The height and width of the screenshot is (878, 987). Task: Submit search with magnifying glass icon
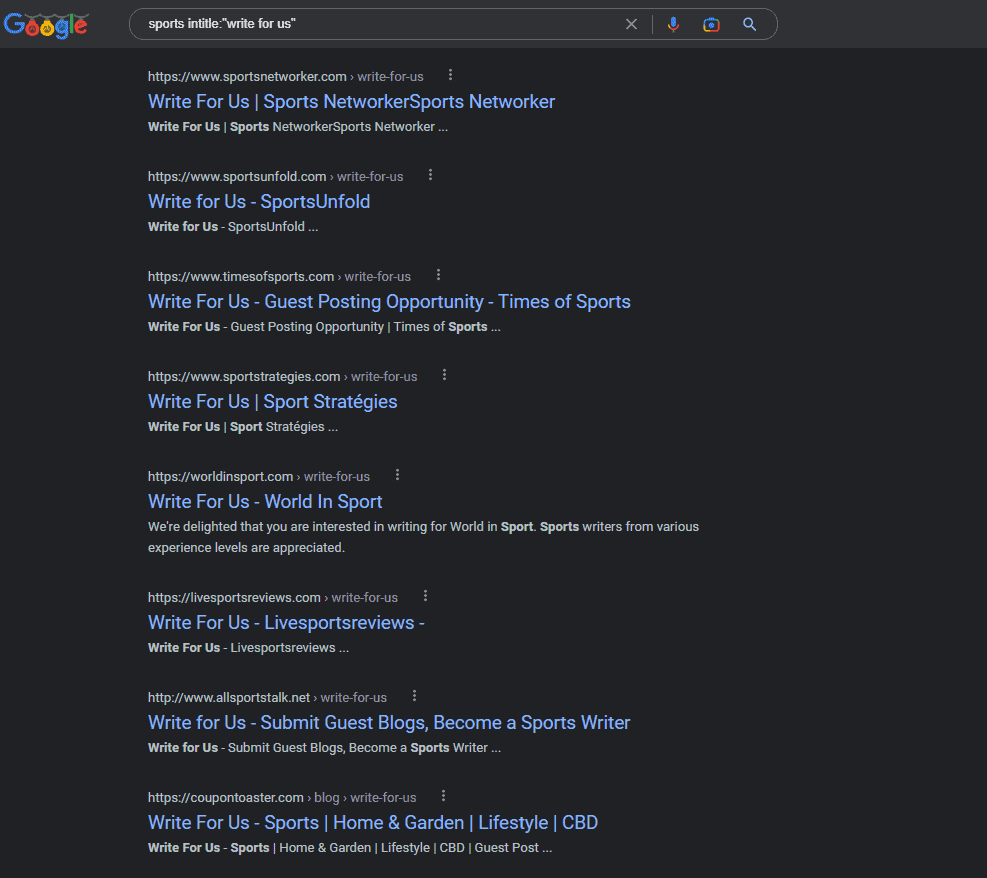(x=749, y=24)
